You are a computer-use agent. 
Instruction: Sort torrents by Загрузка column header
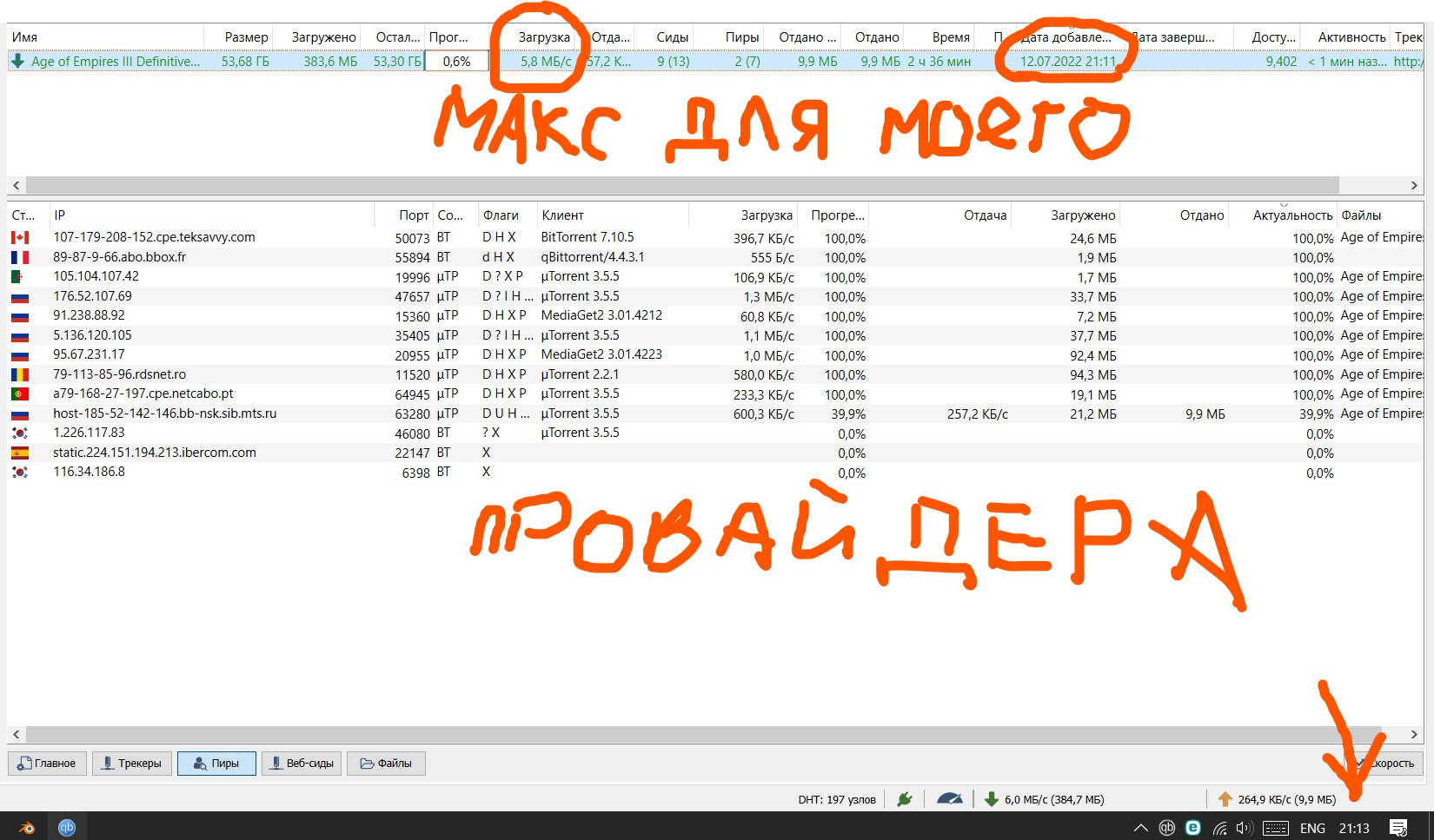point(543,37)
